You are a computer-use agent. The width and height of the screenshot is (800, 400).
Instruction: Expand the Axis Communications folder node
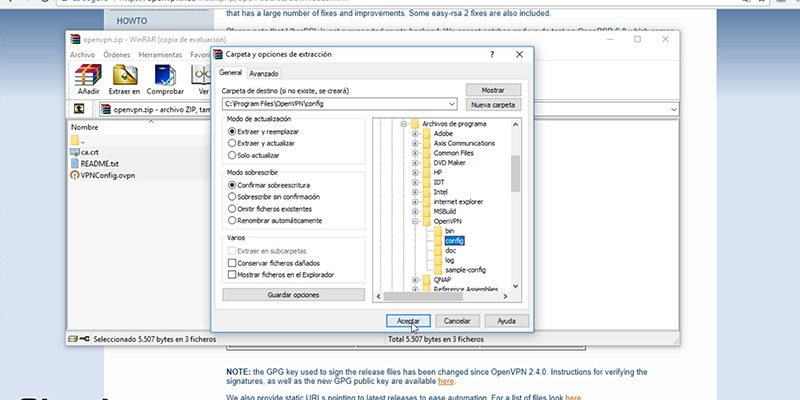click(415, 143)
